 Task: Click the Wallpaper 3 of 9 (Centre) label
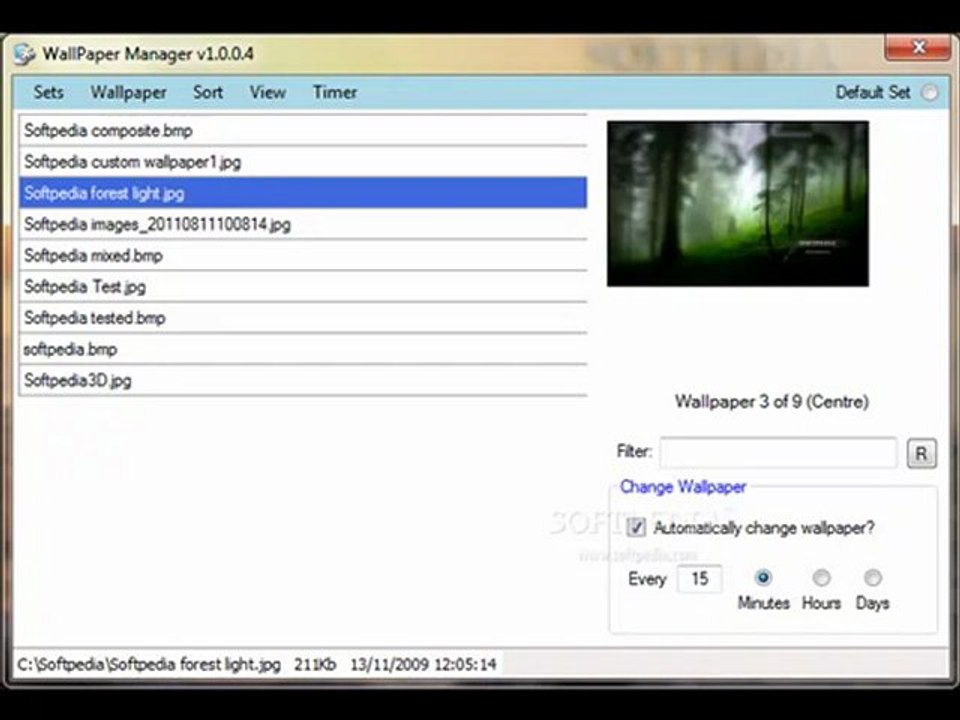coord(771,402)
